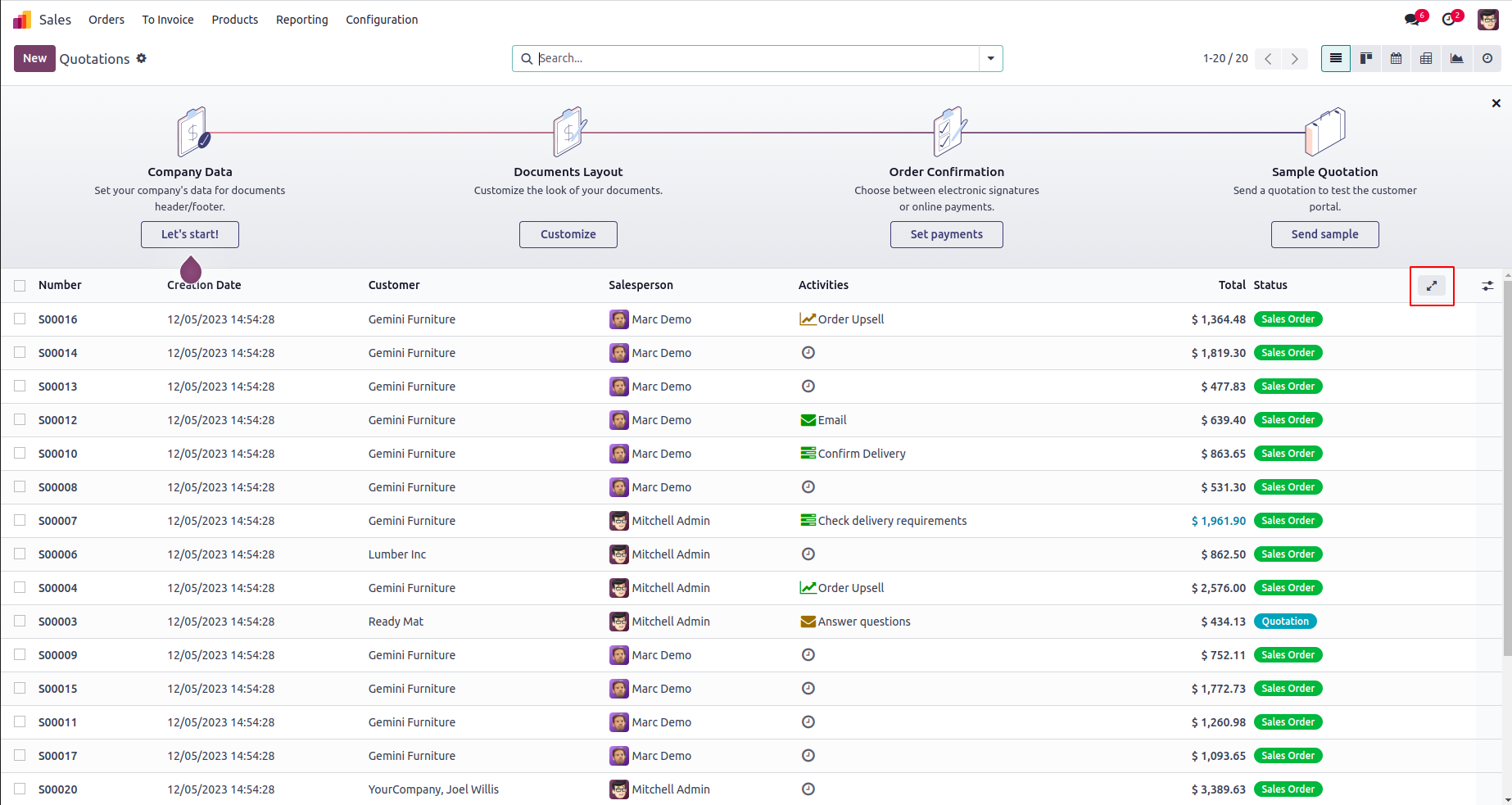
Task: Click the vertical scrollbar of the list
Action: point(1507,467)
